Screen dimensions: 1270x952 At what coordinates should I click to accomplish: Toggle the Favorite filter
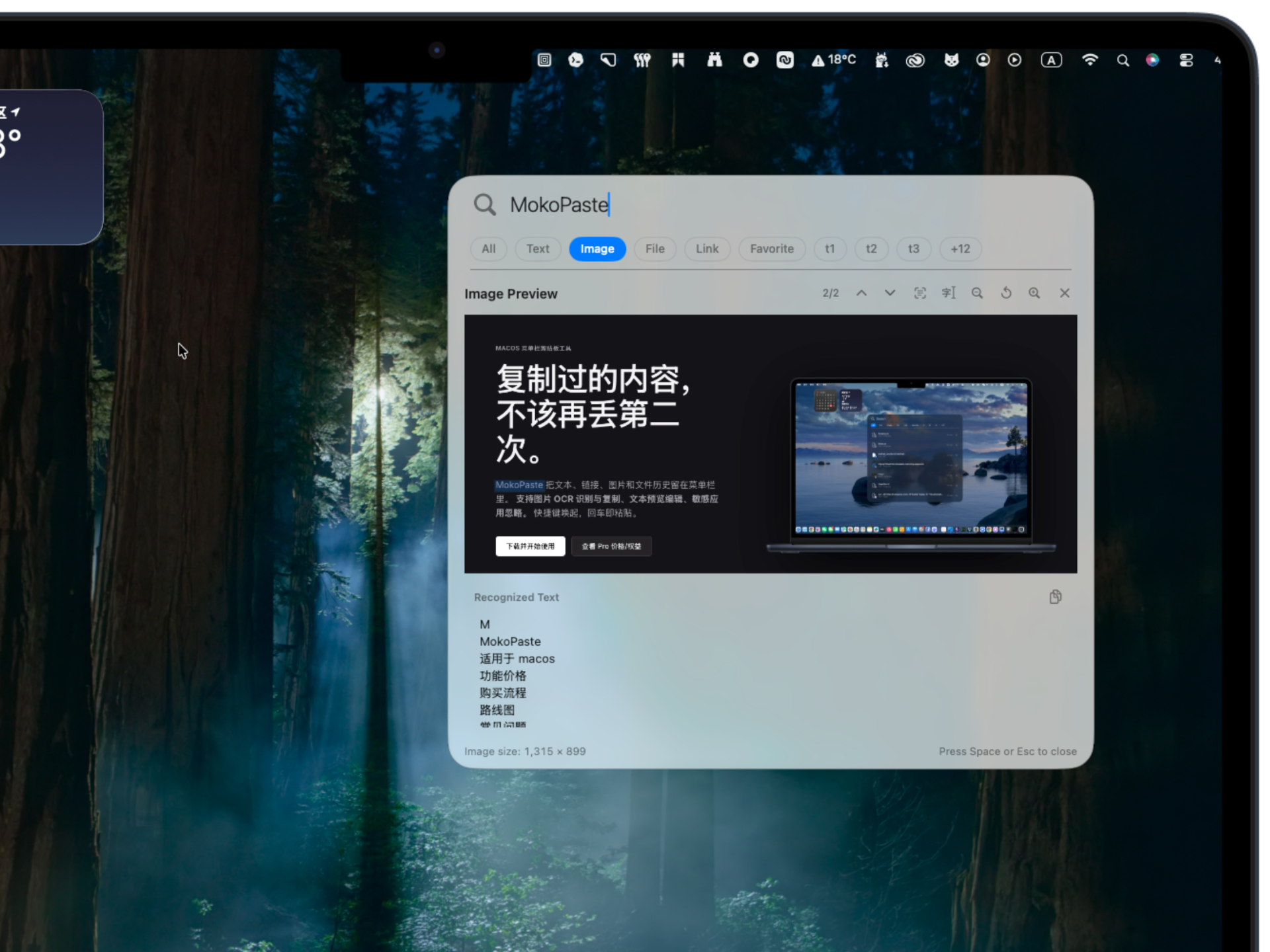click(771, 249)
